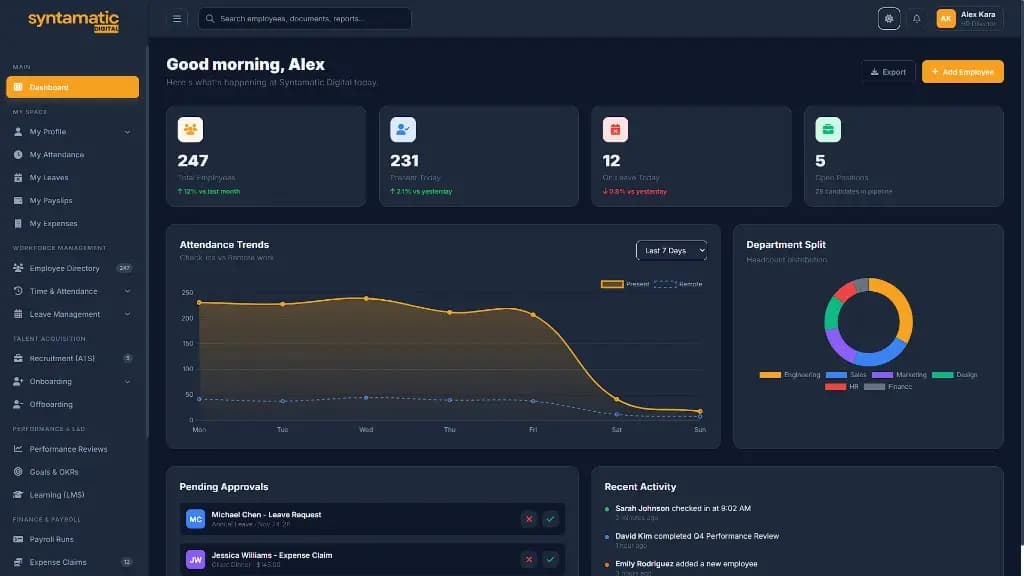
Task: Toggle Design in Department Split legend
Action: [955, 375]
